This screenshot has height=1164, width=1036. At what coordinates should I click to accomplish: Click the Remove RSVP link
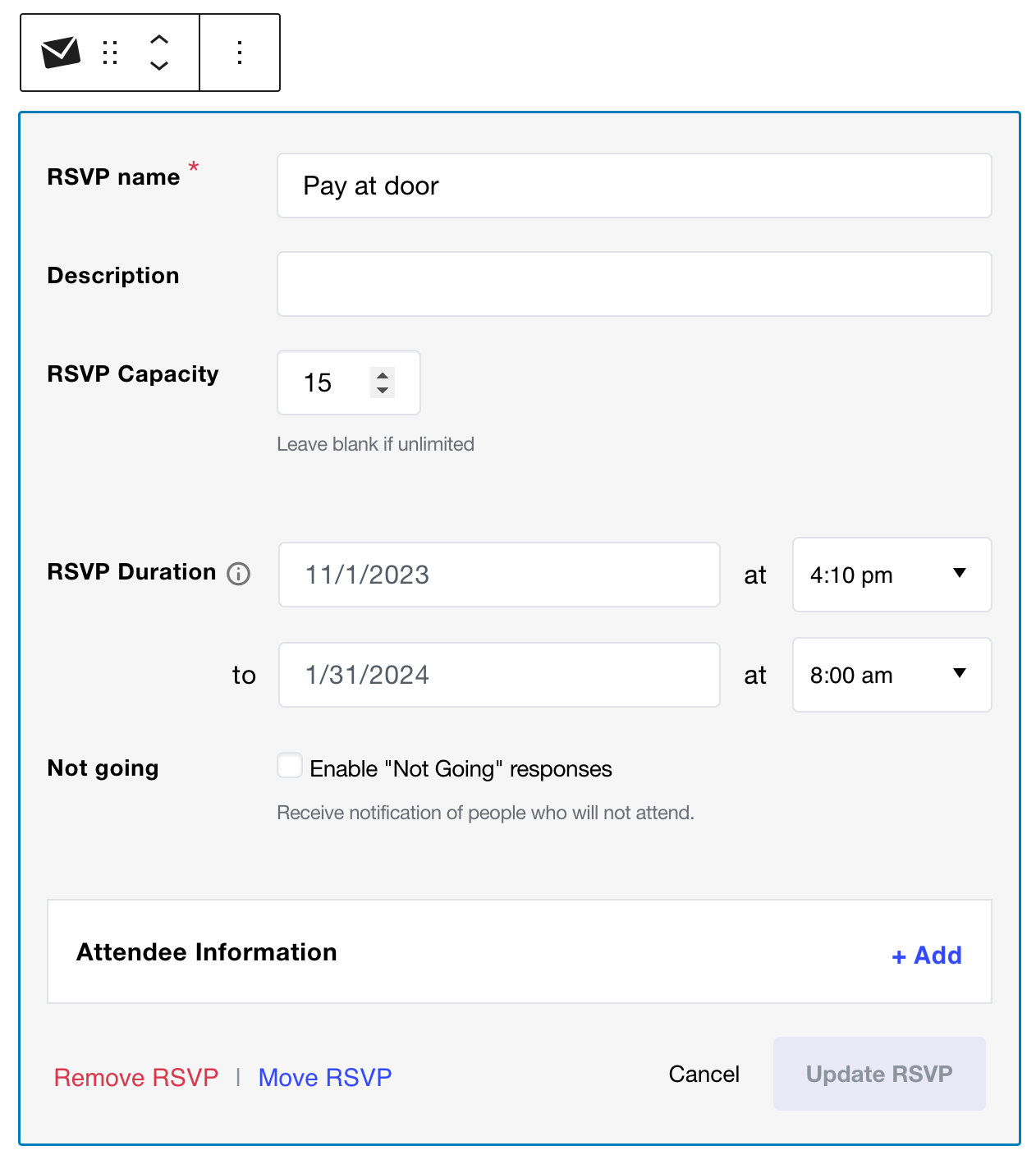click(135, 1077)
